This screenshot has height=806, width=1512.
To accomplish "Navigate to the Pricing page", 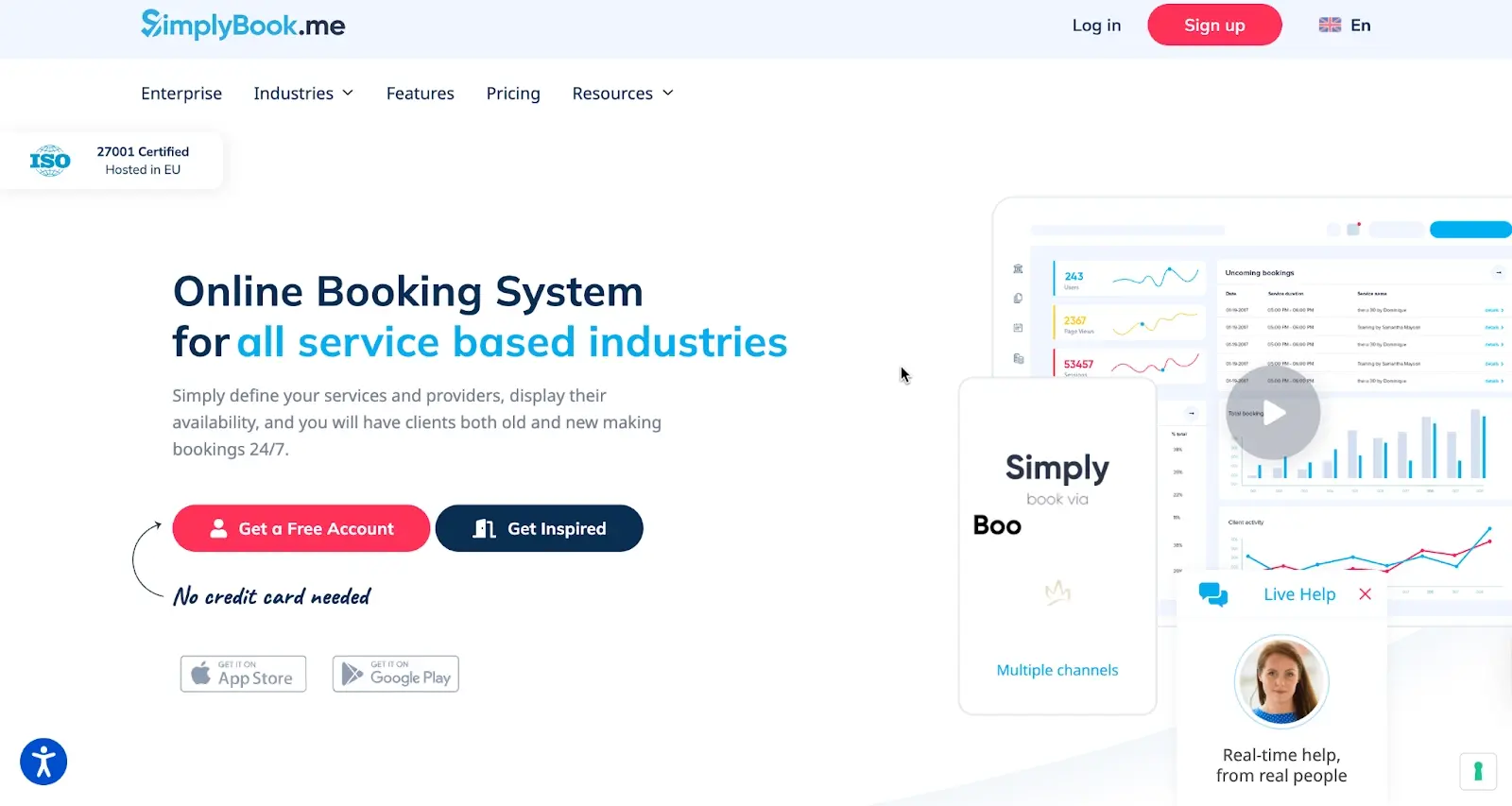I will pyautogui.click(x=513, y=94).
